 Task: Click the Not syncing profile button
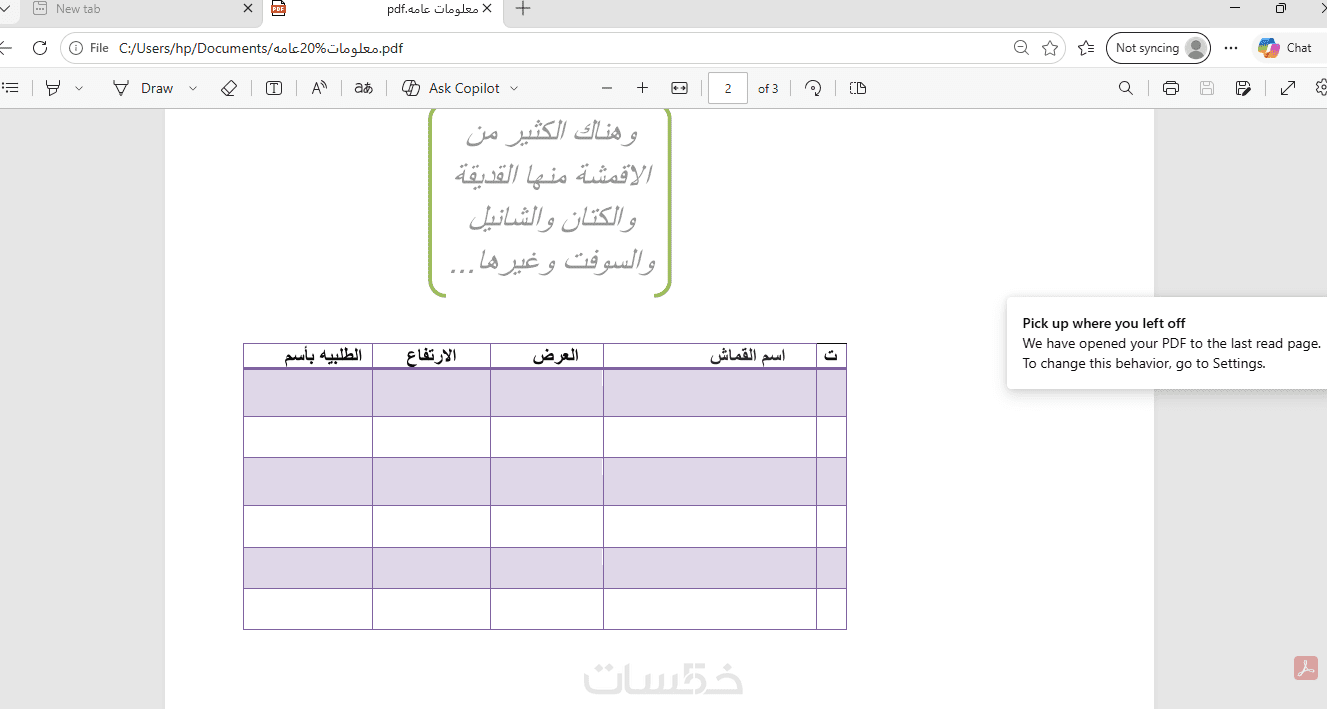click(x=1158, y=47)
